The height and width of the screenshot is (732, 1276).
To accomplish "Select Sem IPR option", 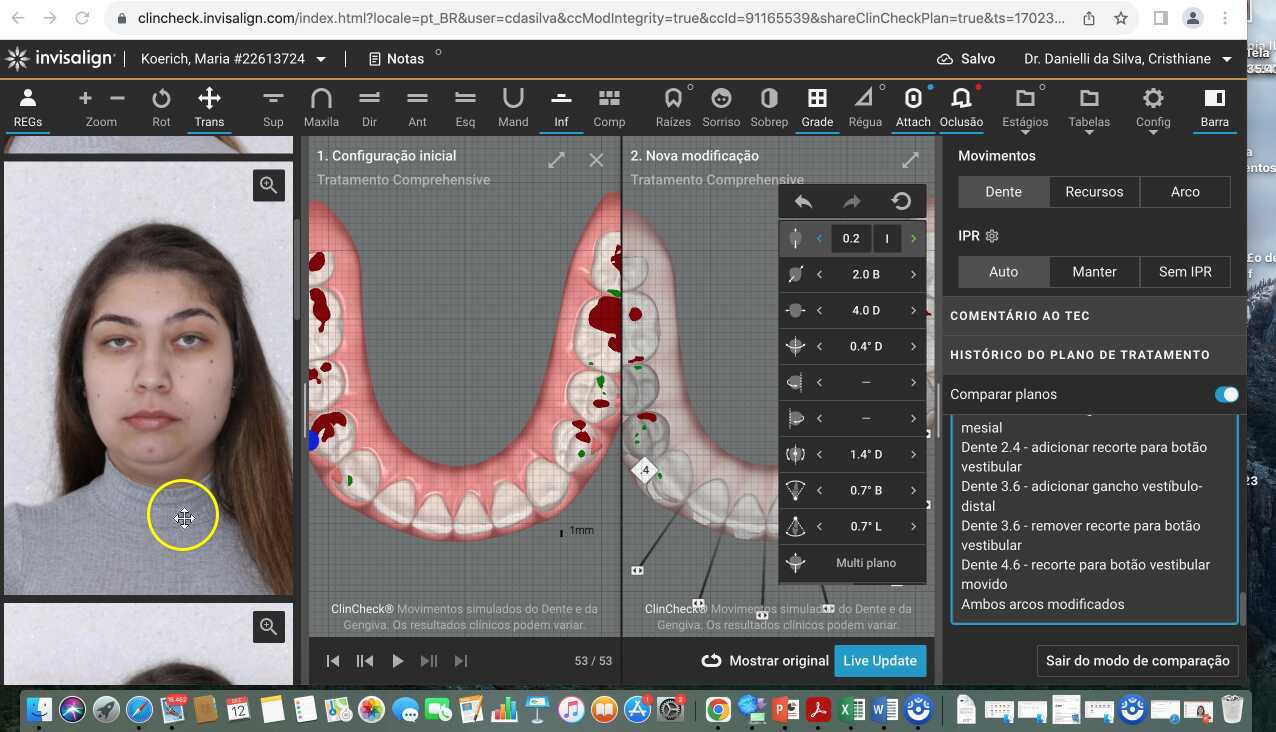I will (x=1185, y=272).
